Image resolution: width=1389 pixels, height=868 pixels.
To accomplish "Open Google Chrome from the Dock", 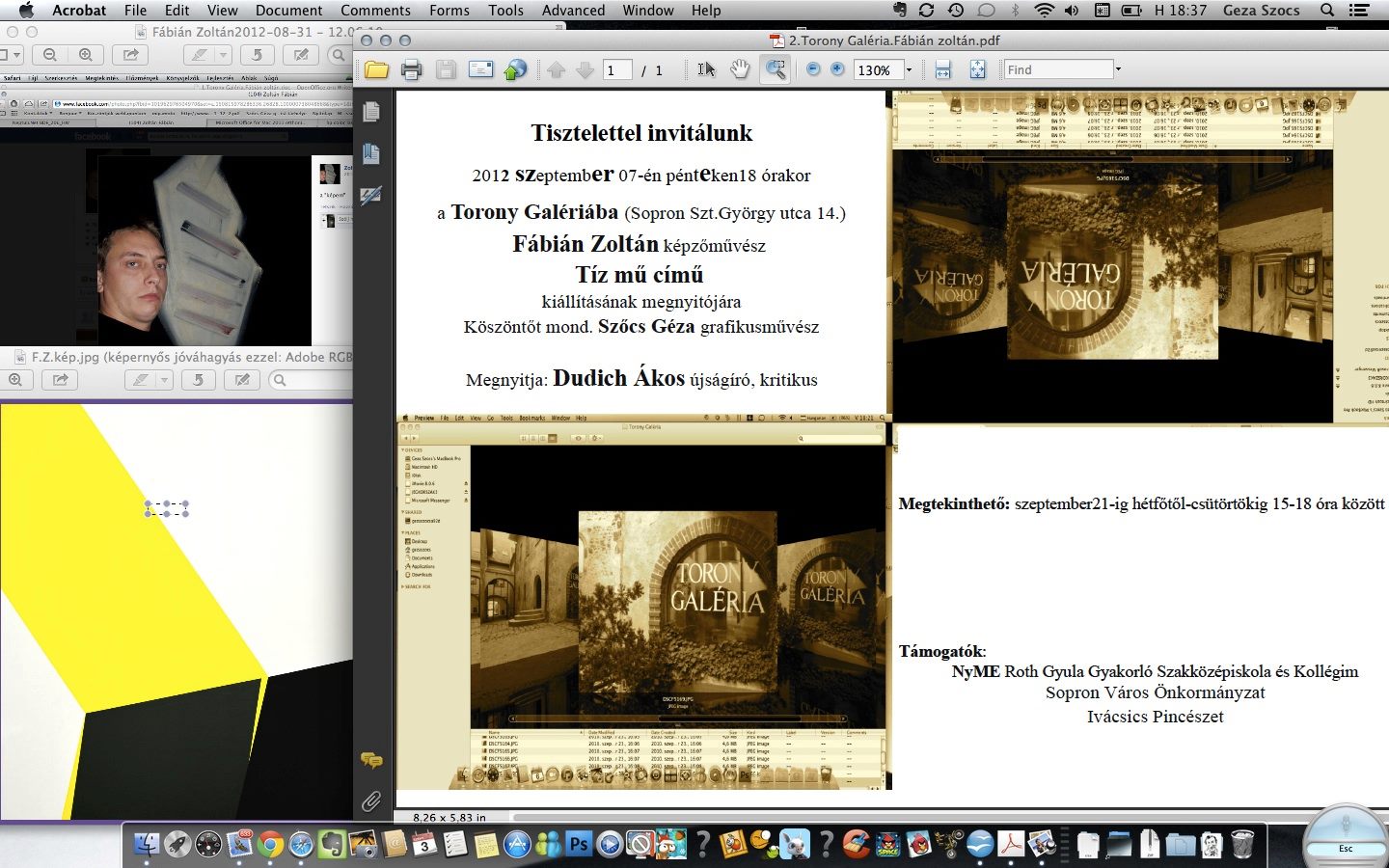I will (x=270, y=844).
